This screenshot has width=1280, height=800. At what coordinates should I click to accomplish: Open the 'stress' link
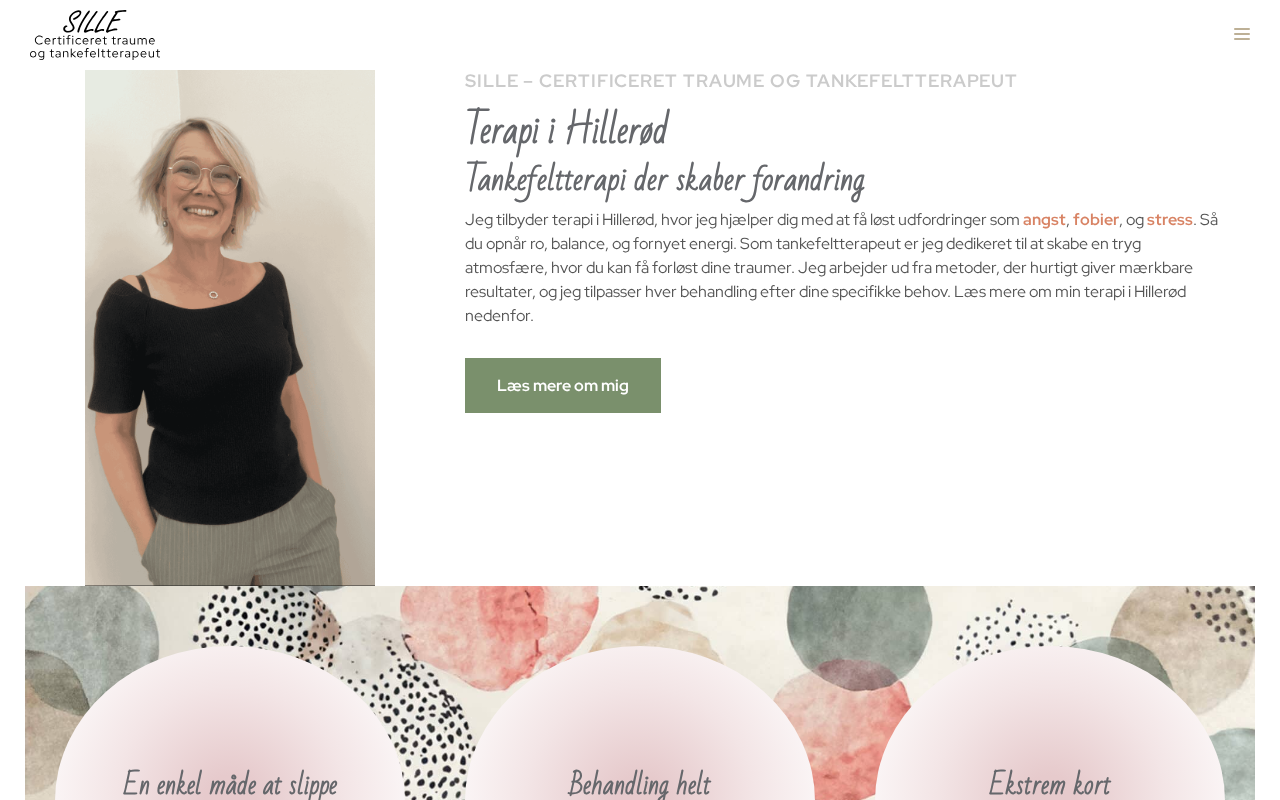click(x=1170, y=219)
